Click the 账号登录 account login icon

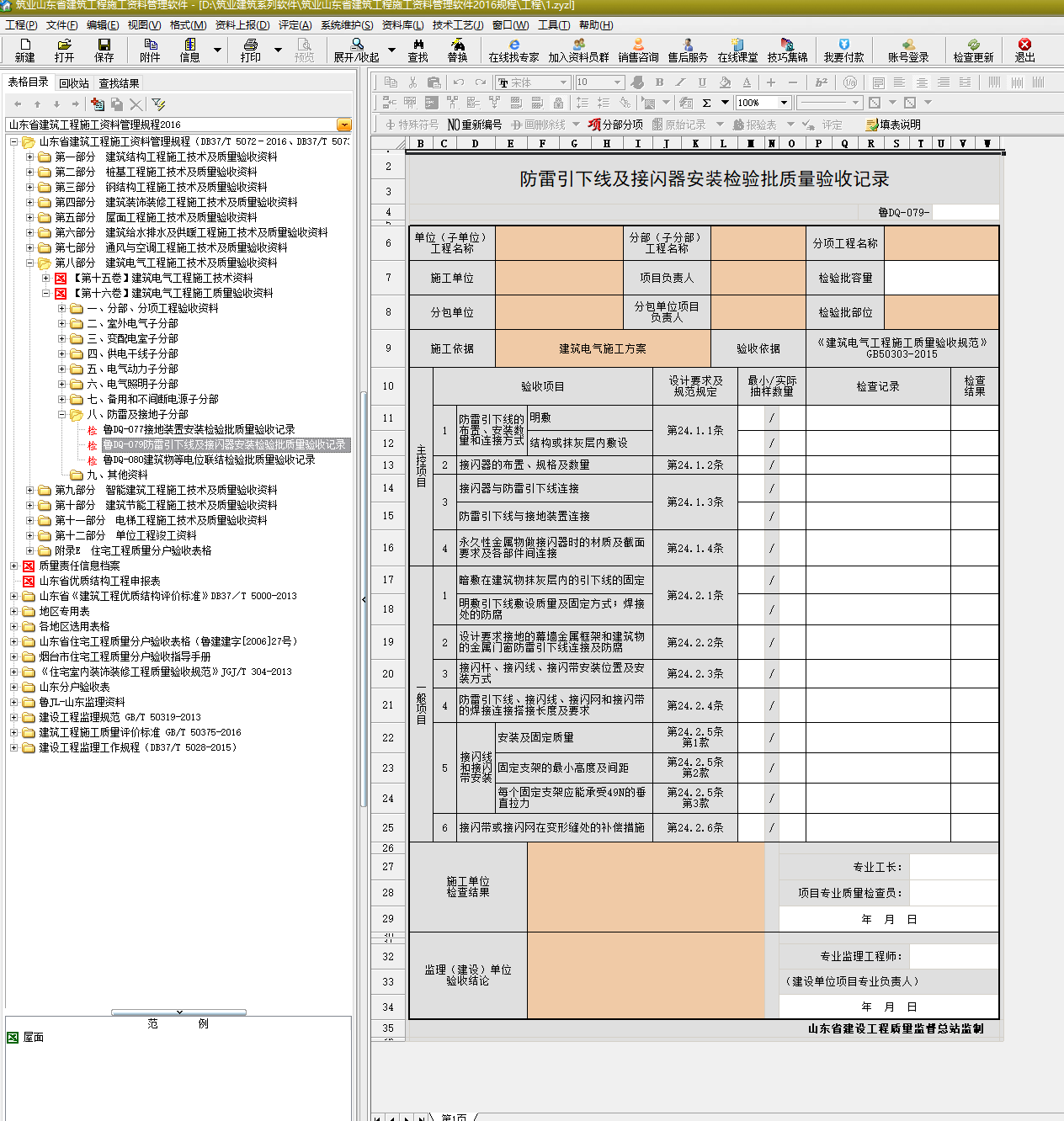(908, 50)
